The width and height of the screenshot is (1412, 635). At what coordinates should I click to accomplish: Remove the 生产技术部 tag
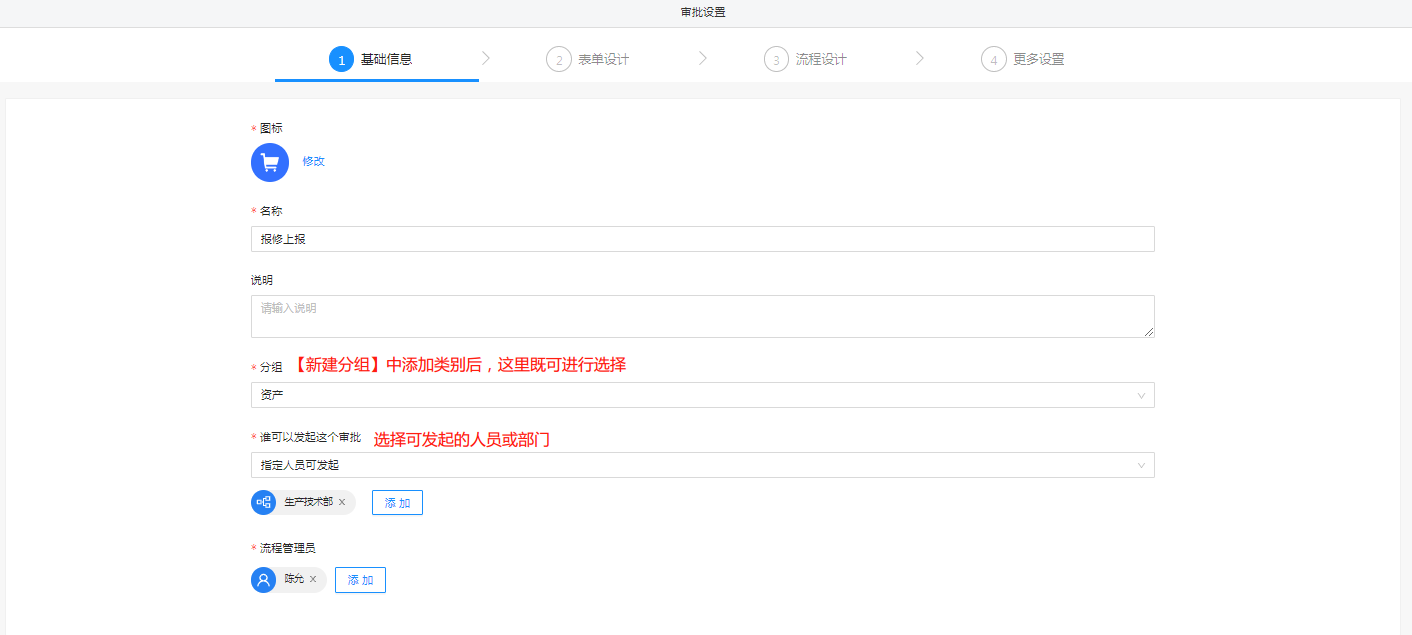342,502
